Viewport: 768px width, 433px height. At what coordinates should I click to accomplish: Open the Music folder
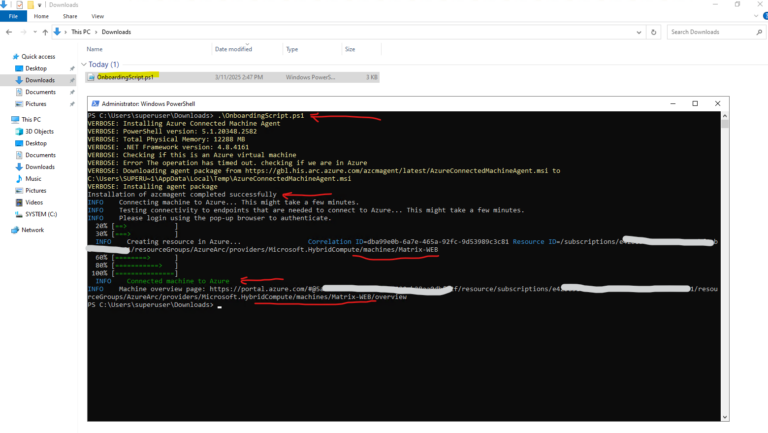coord(33,178)
